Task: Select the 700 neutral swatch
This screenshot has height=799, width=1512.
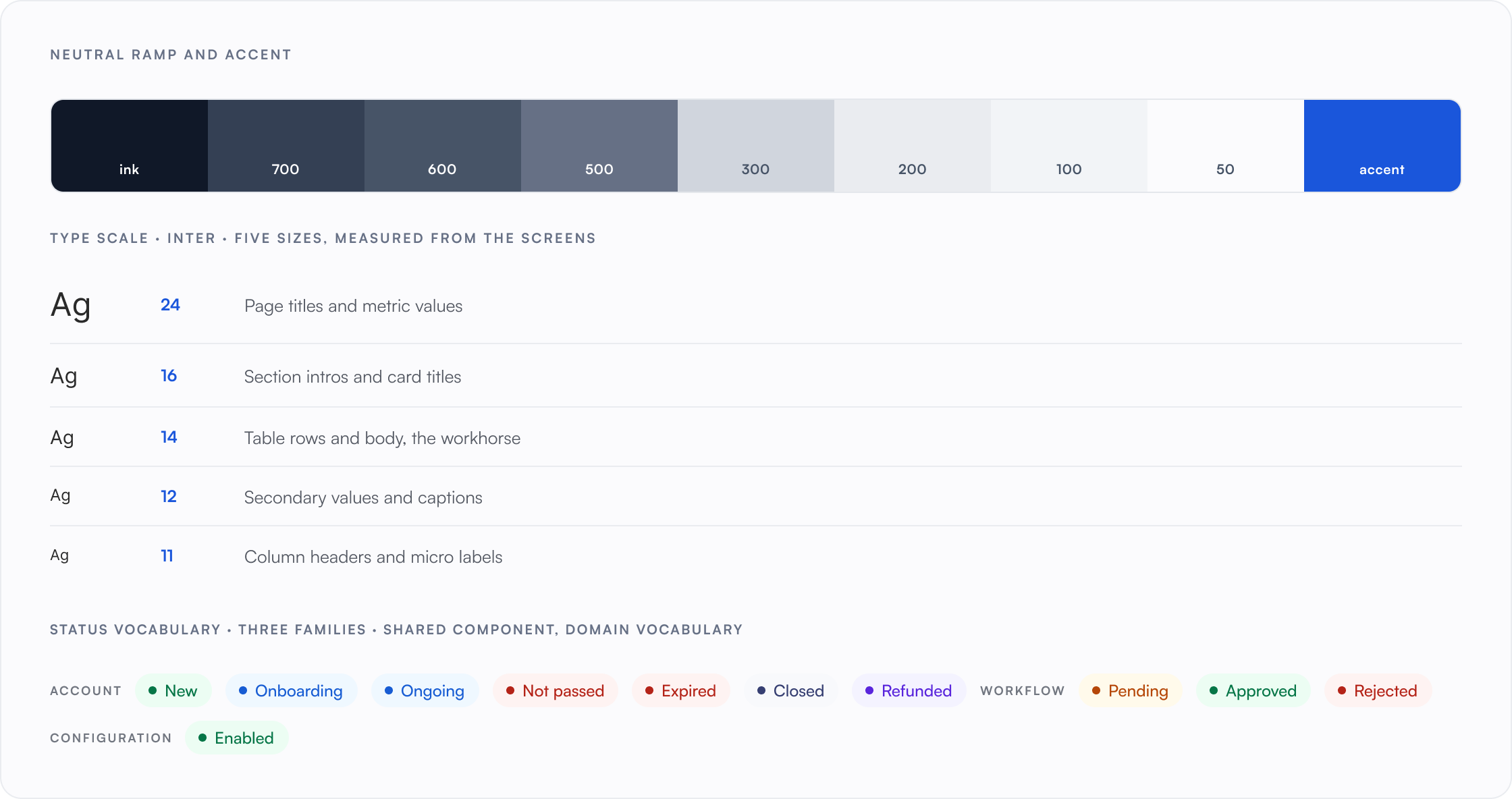Action: coord(286,146)
